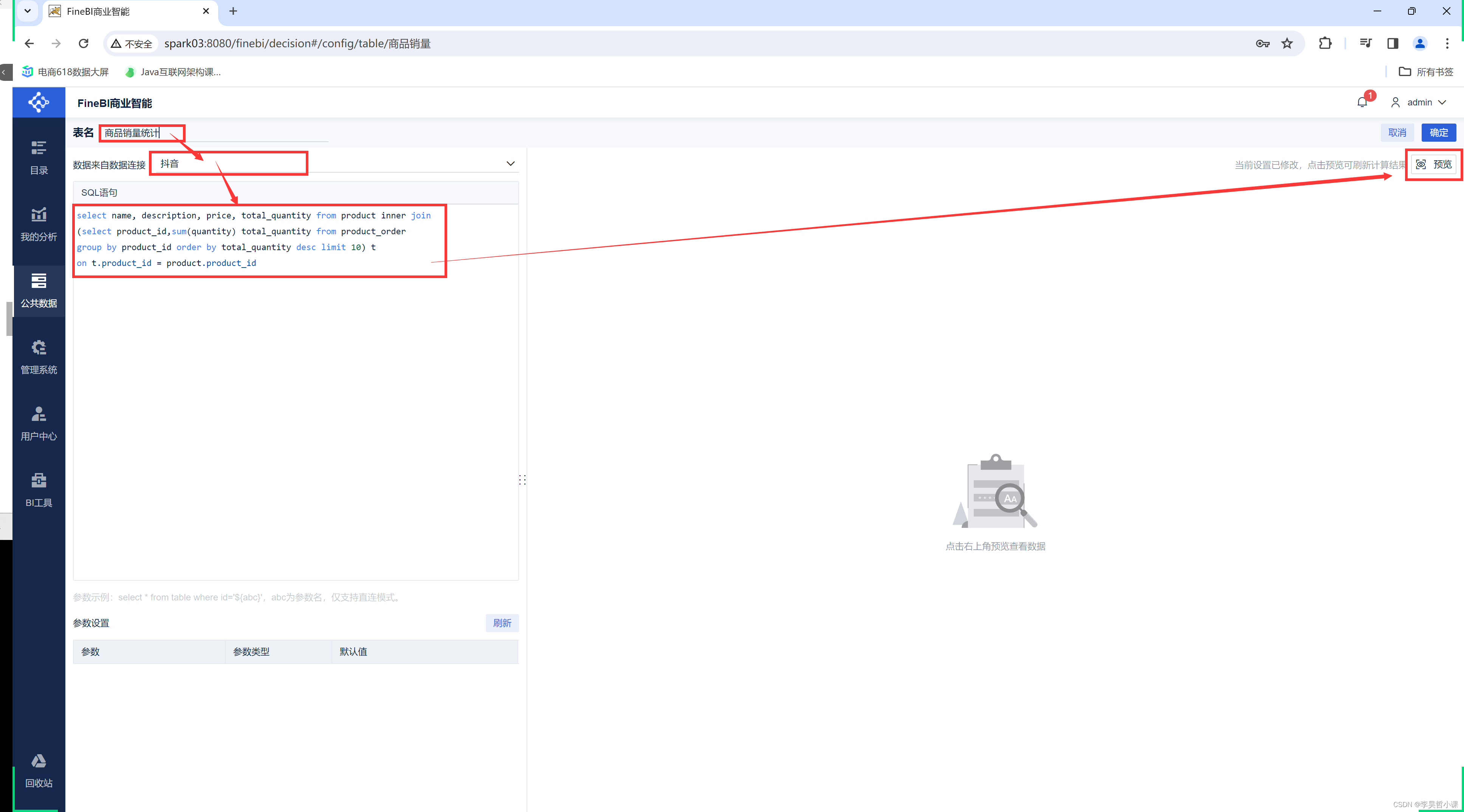
Task: Click the panel divider drag handle
Action: [522, 480]
